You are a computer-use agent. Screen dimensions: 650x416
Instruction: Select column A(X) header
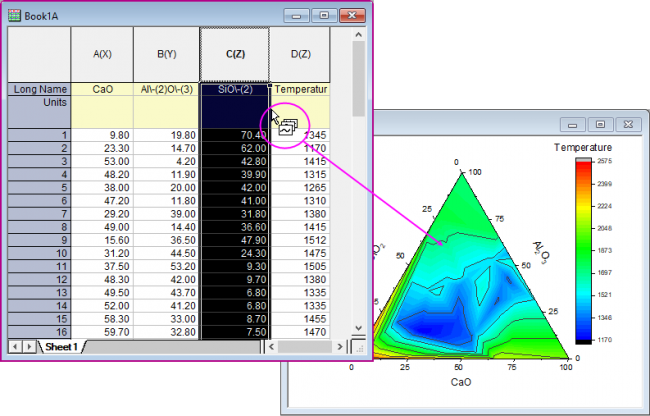101,54
